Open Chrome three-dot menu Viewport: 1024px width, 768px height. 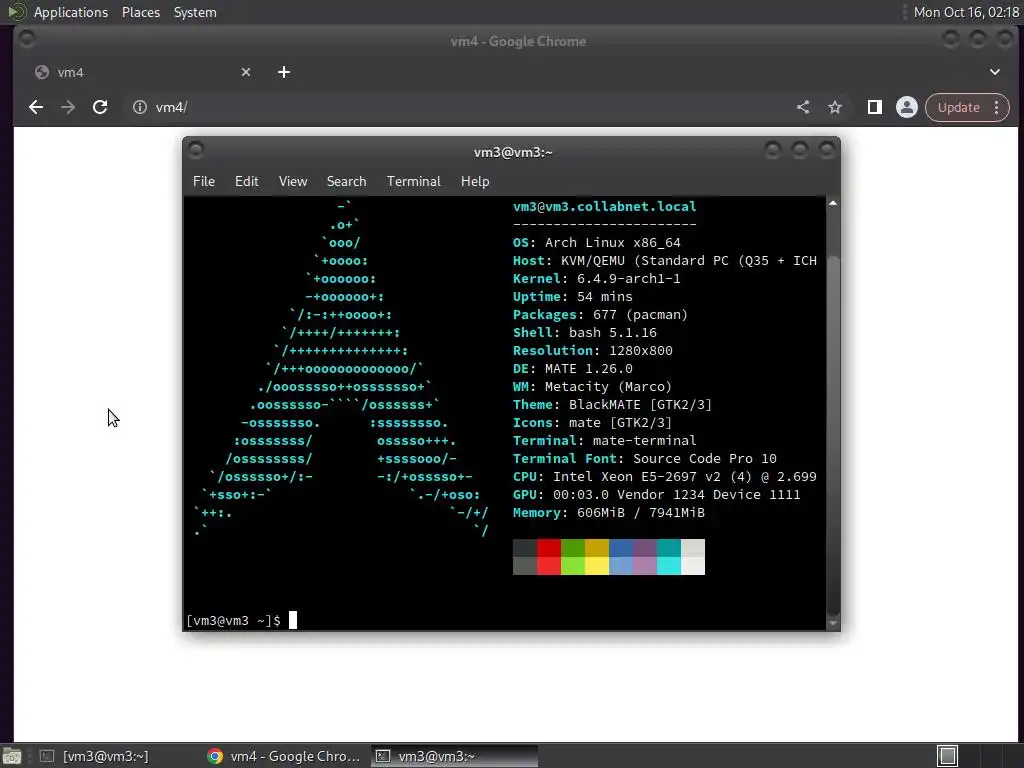tap(997, 107)
